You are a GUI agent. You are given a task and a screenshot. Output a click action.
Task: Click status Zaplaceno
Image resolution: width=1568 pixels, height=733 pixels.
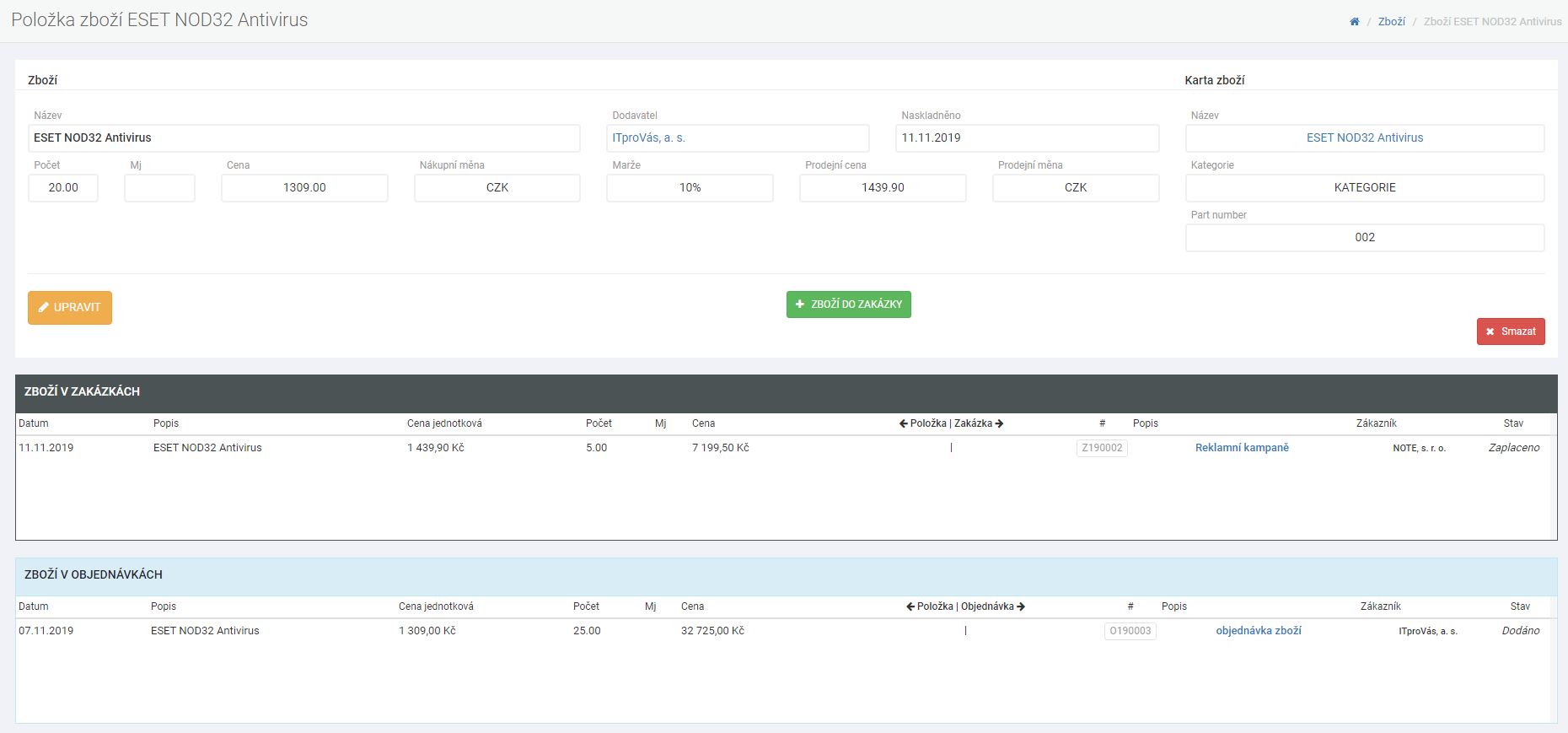1514,448
